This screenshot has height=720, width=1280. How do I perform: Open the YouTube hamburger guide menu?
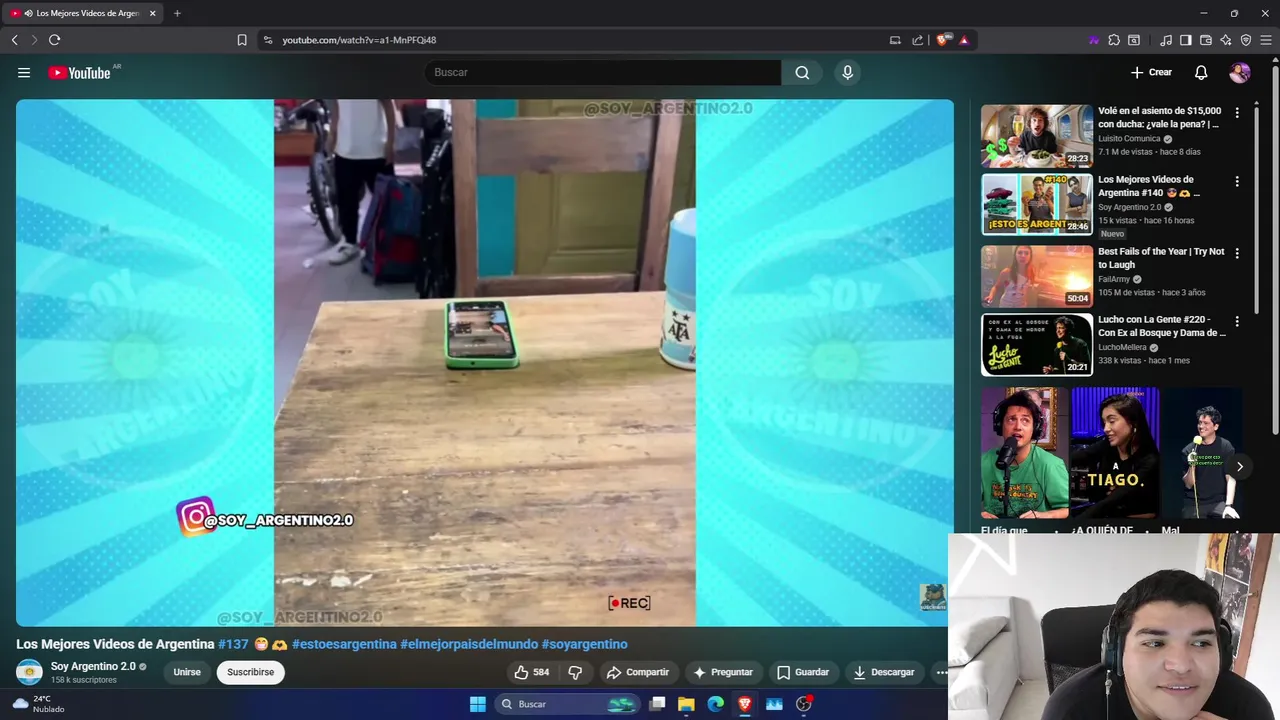tap(24, 72)
